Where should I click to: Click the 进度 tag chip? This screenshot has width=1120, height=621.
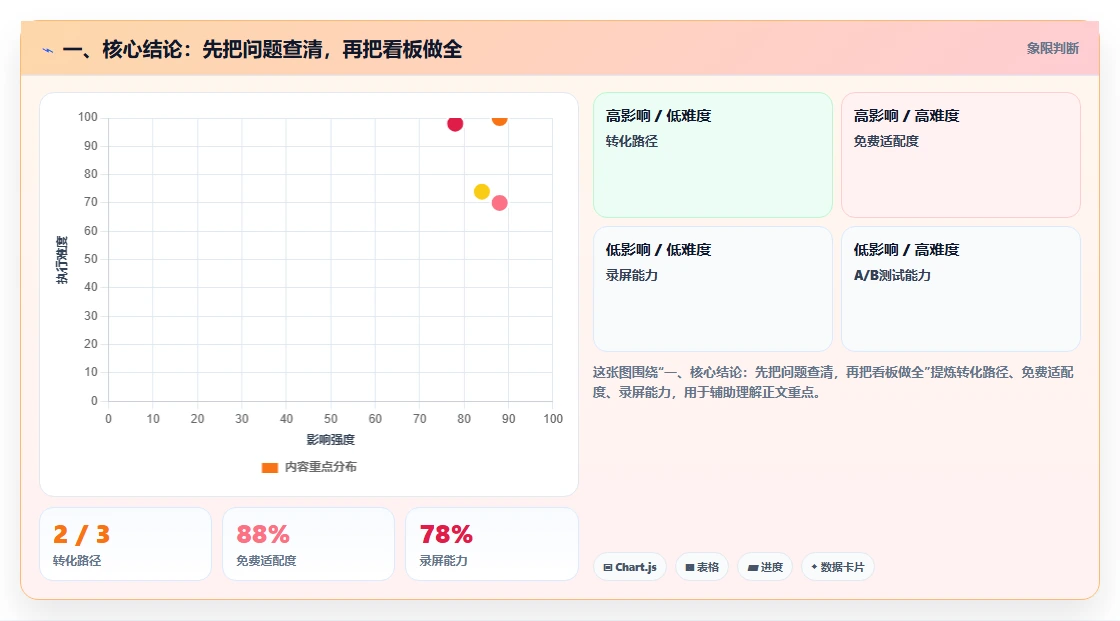tap(764, 567)
